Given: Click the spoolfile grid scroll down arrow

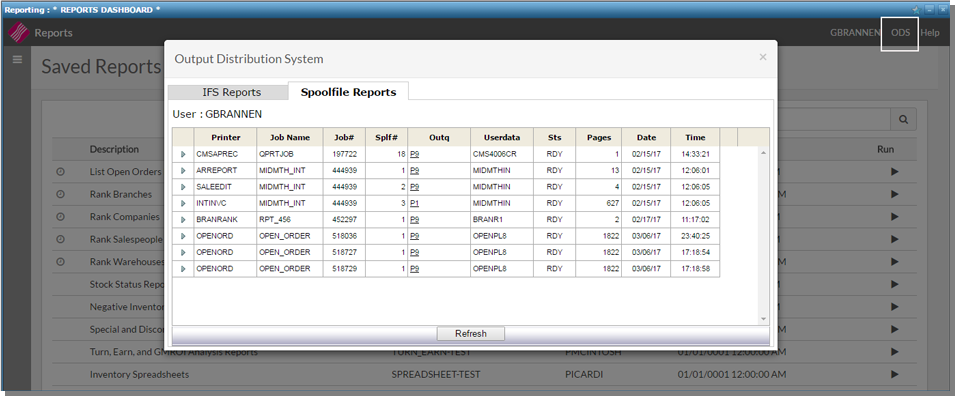Looking at the screenshot, I should (x=764, y=319).
